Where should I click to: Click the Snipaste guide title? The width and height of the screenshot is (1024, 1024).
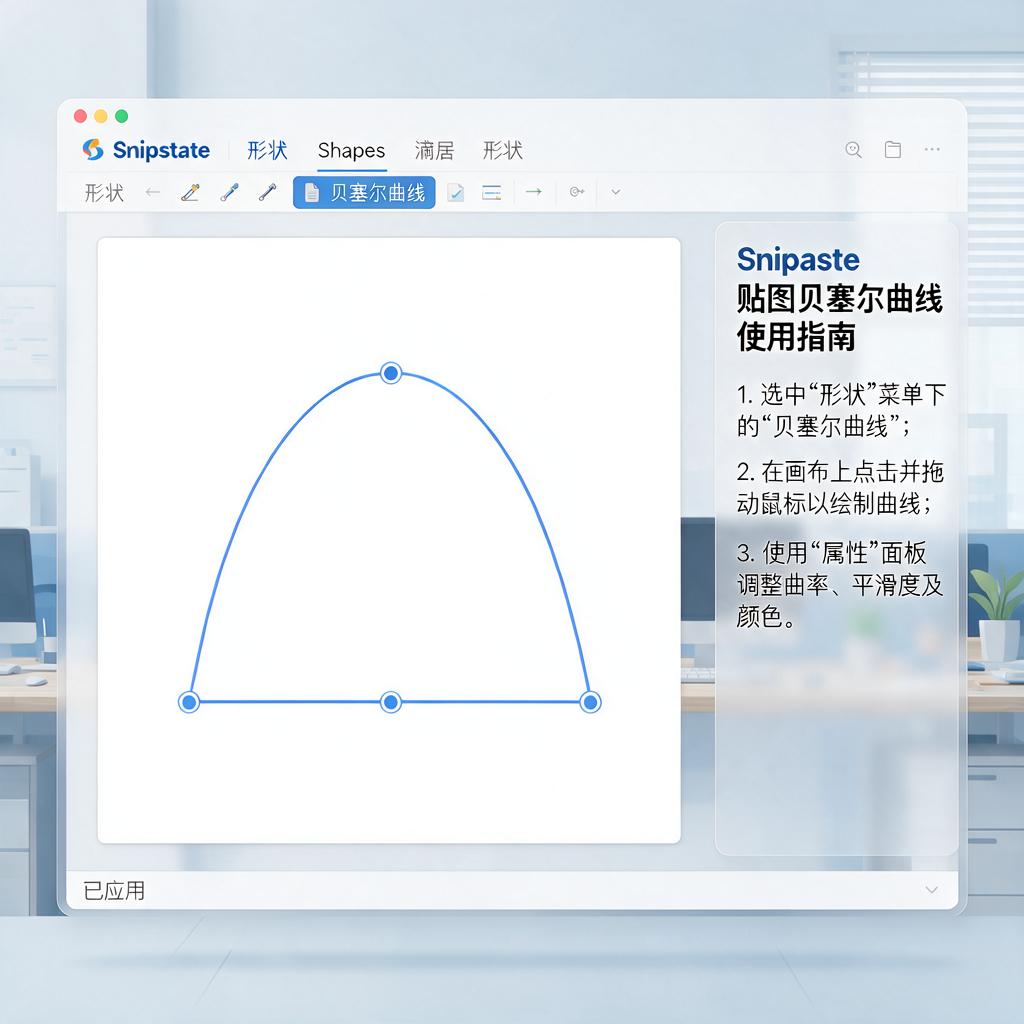(798, 259)
